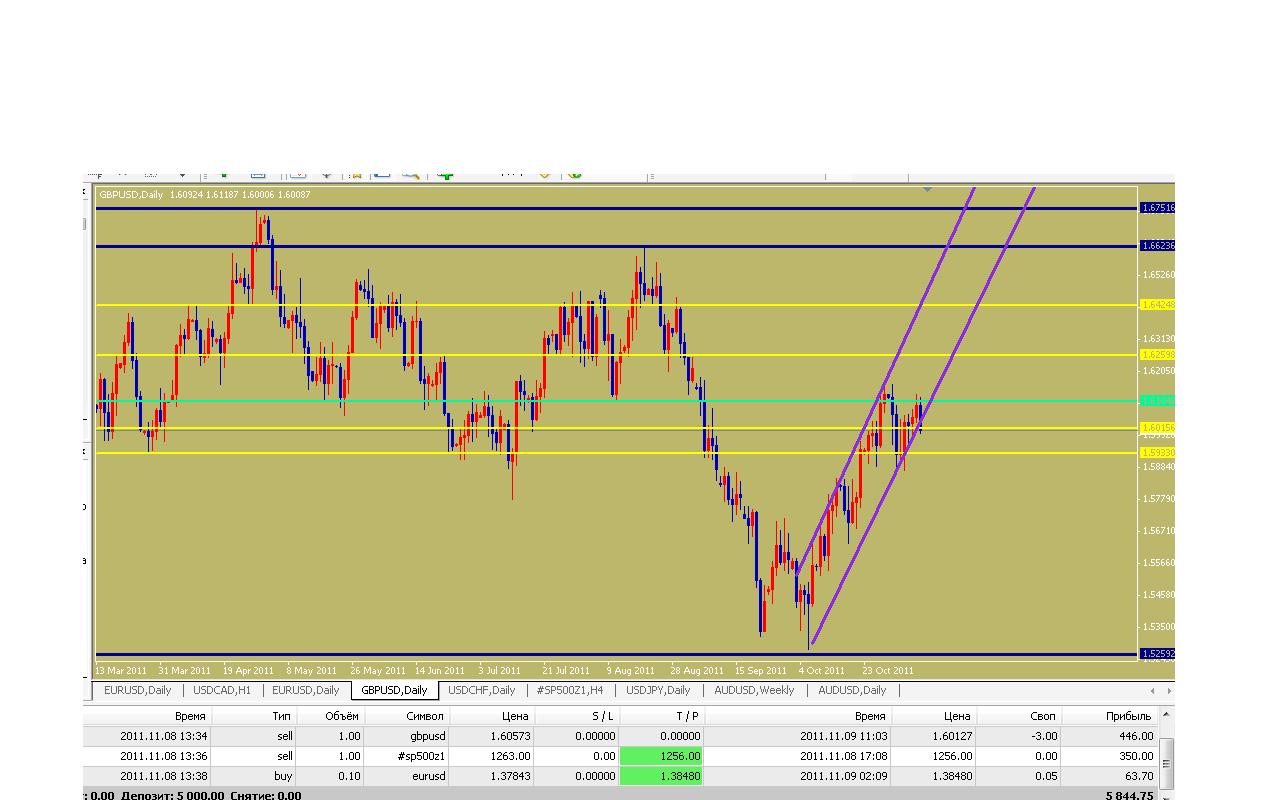Screen dimensions: 1280x800
Task: Switch to the USDJPY,Daily chart tab
Action: point(658,690)
